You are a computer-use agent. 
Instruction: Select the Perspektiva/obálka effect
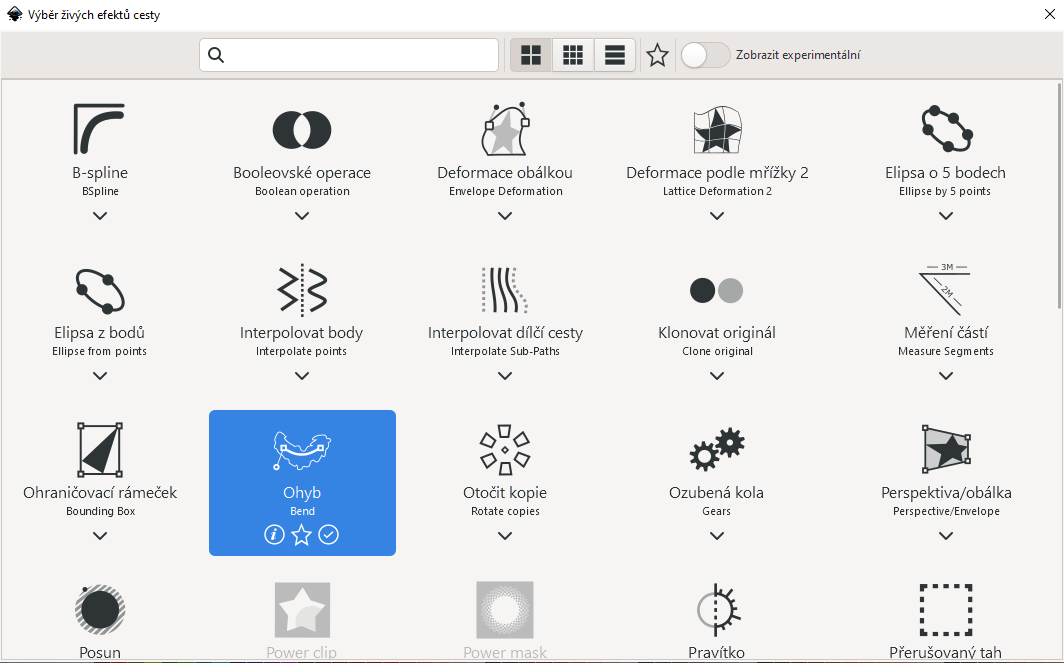click(946, 450)
